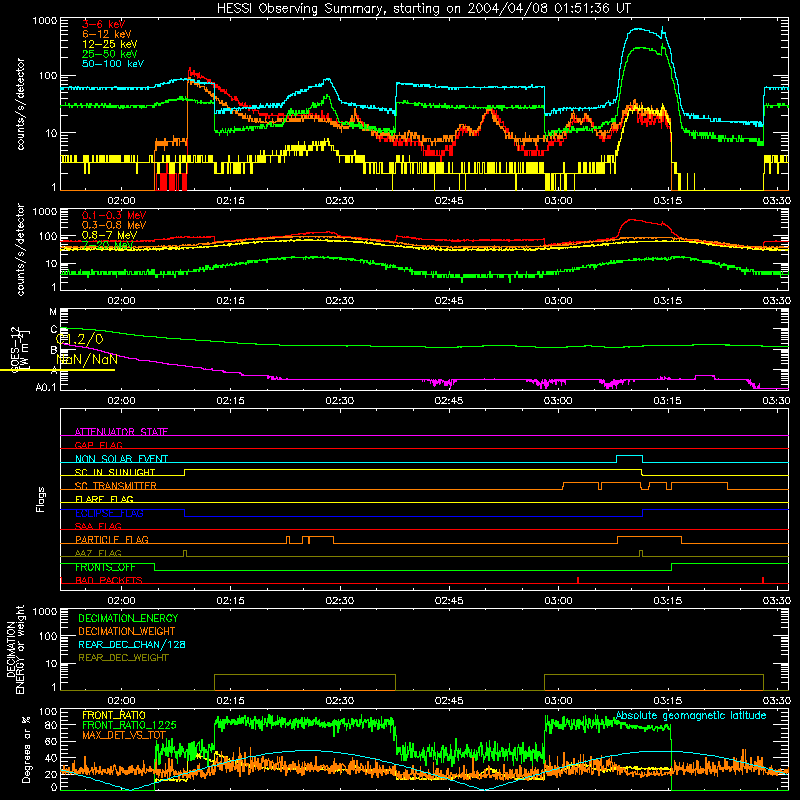Click the HESSI Observing Summary plot title

pos(423,9)
